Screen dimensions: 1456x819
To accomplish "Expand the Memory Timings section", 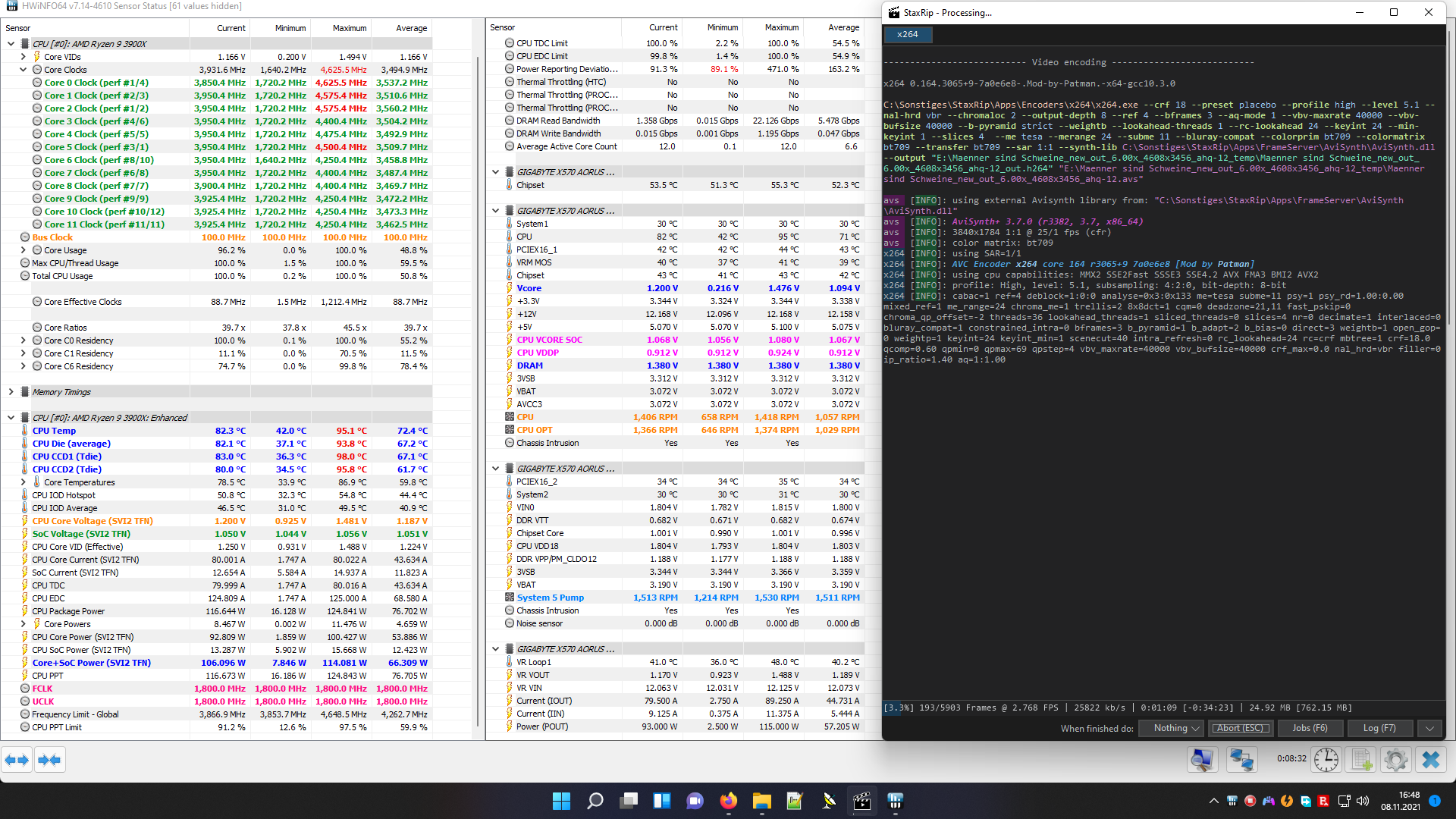I will (x=11, y=392).
